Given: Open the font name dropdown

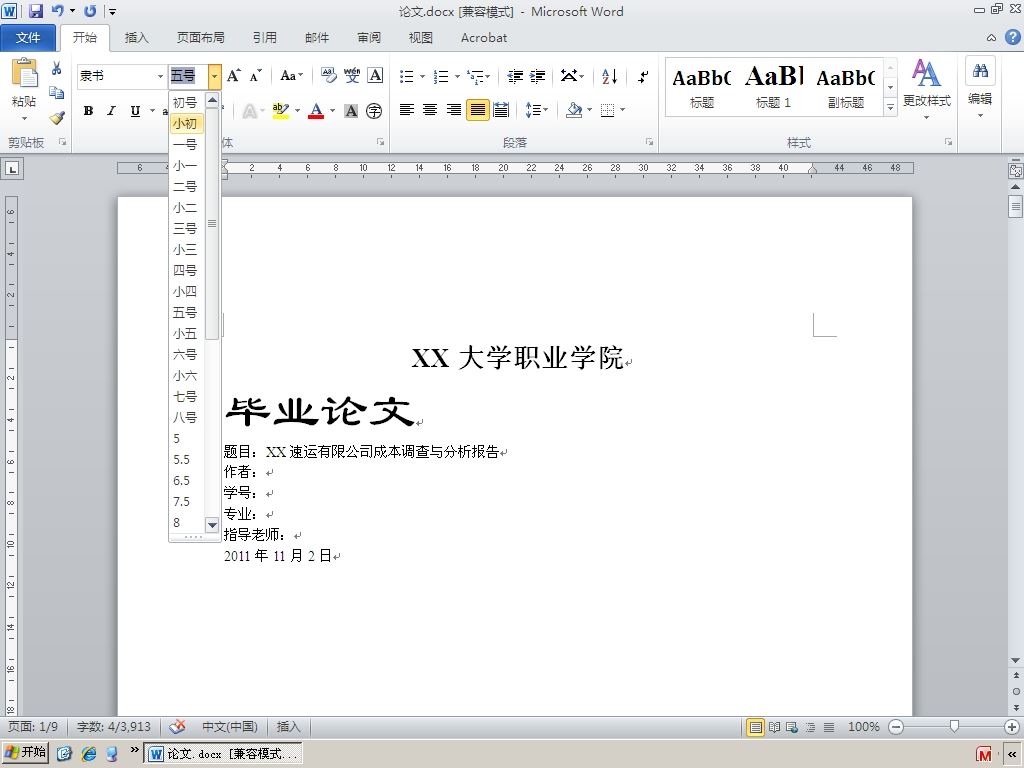Looking at the screenshot, I should click(160, 76).
